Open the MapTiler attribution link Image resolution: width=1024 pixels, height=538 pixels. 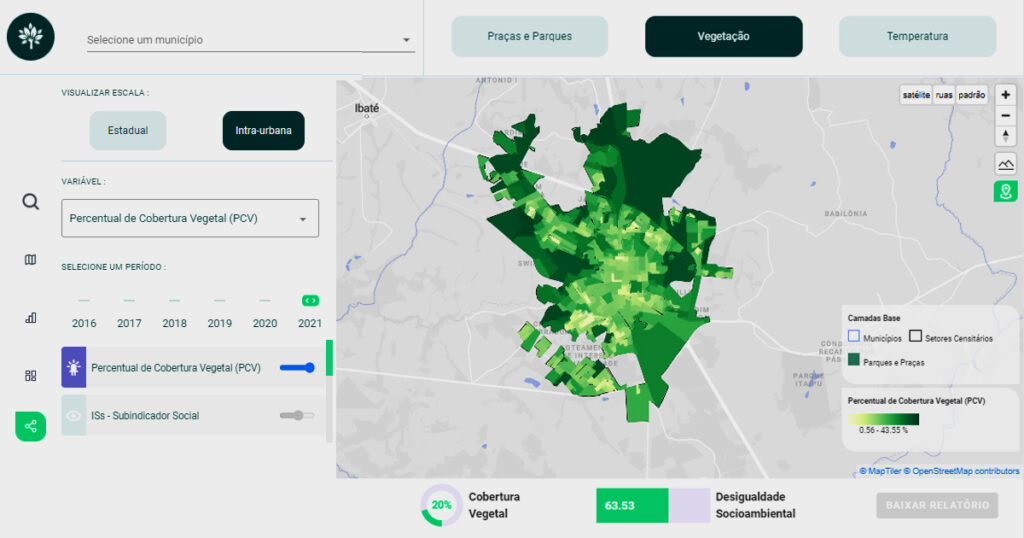[x=880, y=471]
